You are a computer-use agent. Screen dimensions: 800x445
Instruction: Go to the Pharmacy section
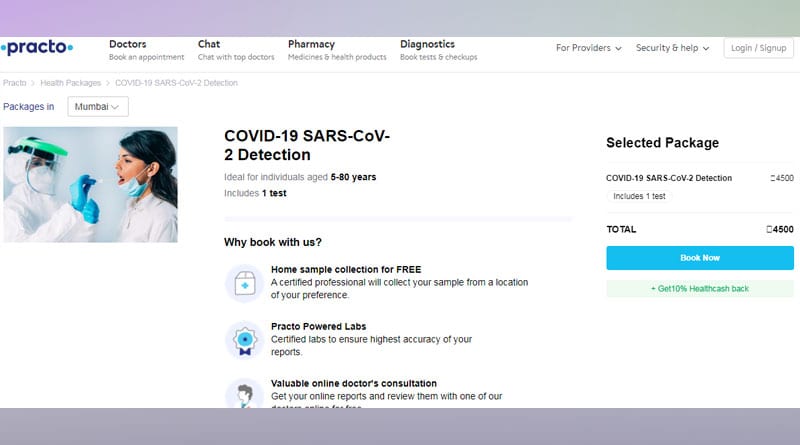pyautogui.click(x=337, y=50)
